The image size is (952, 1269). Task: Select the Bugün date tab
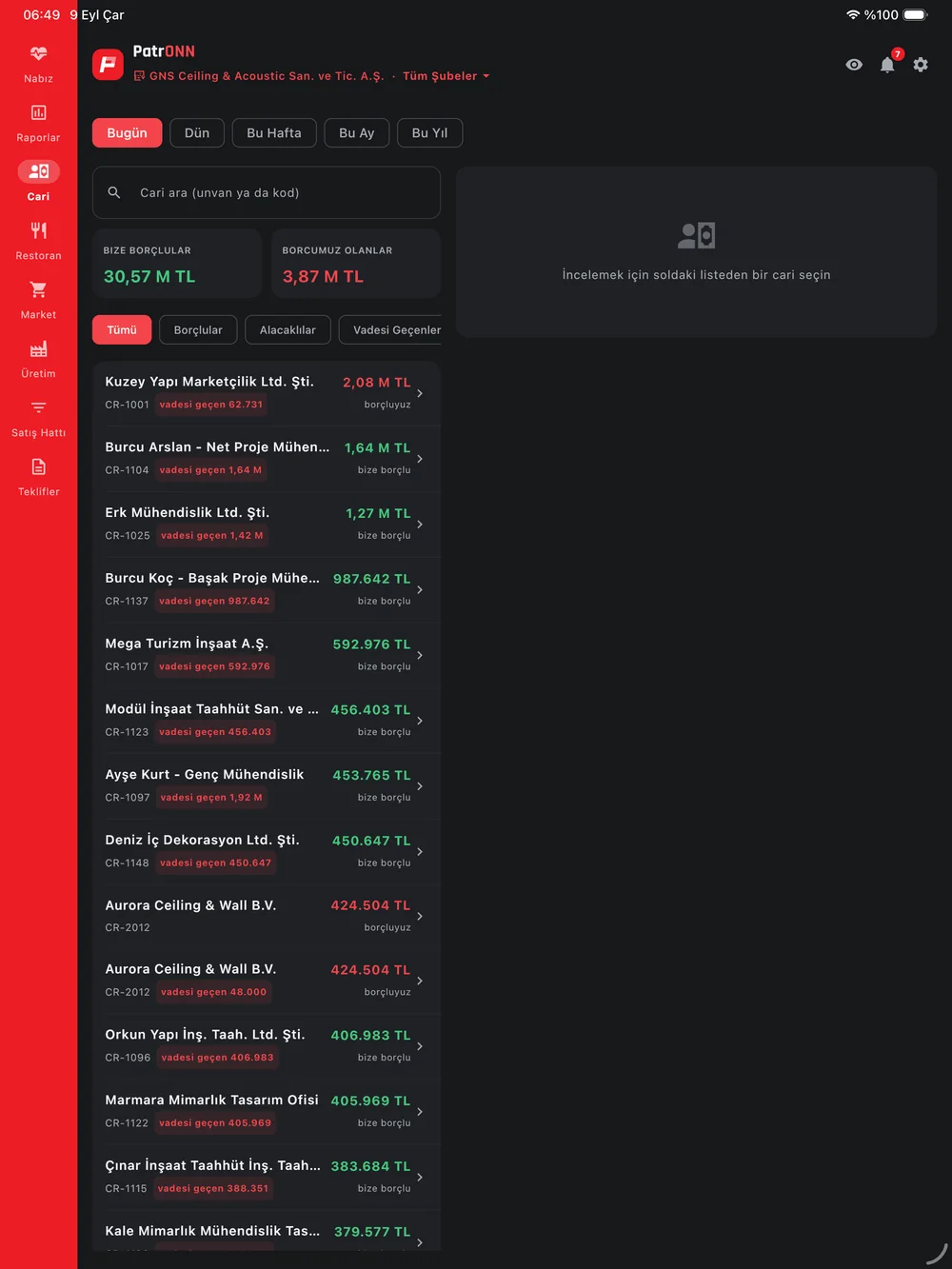127,133
